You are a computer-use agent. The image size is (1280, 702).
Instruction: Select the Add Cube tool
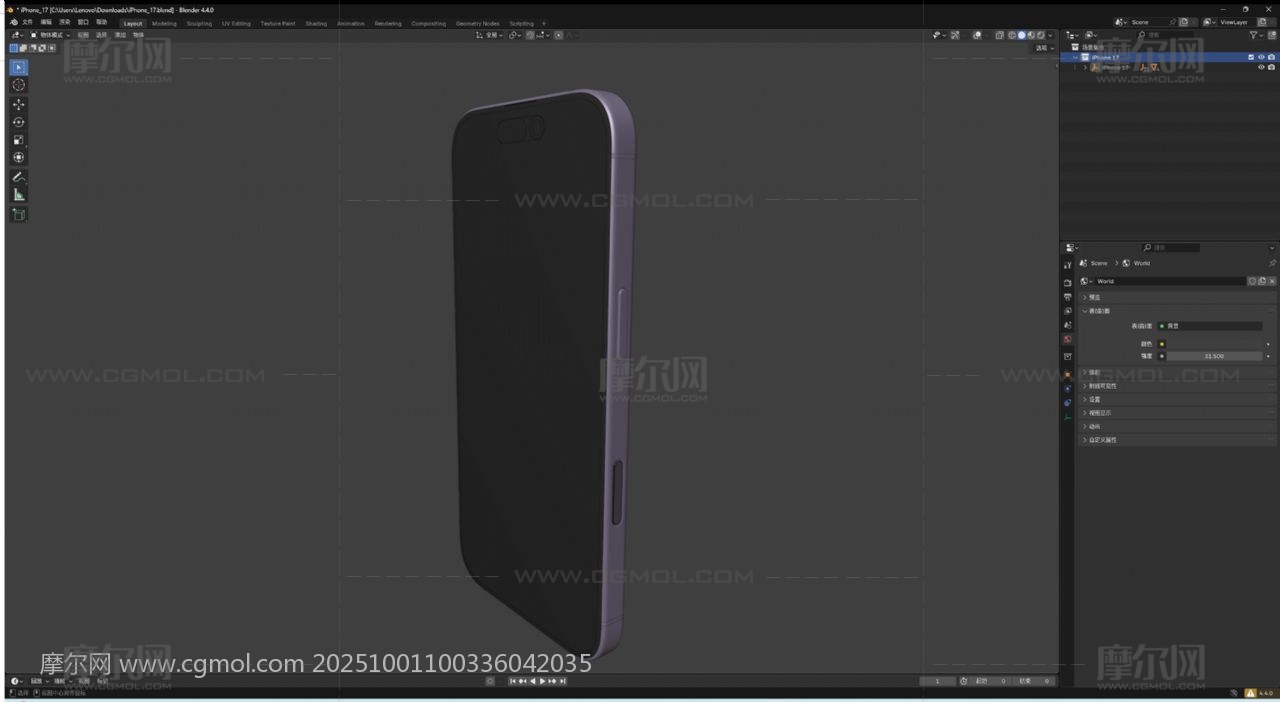(x=19, y=214)
